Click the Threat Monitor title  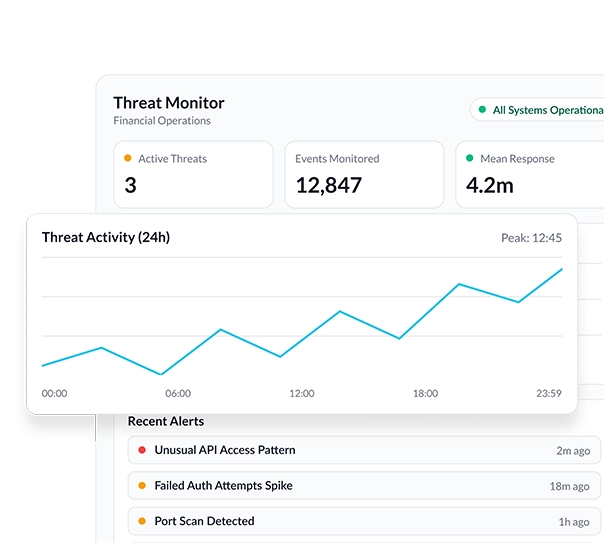tap(169, 103)
